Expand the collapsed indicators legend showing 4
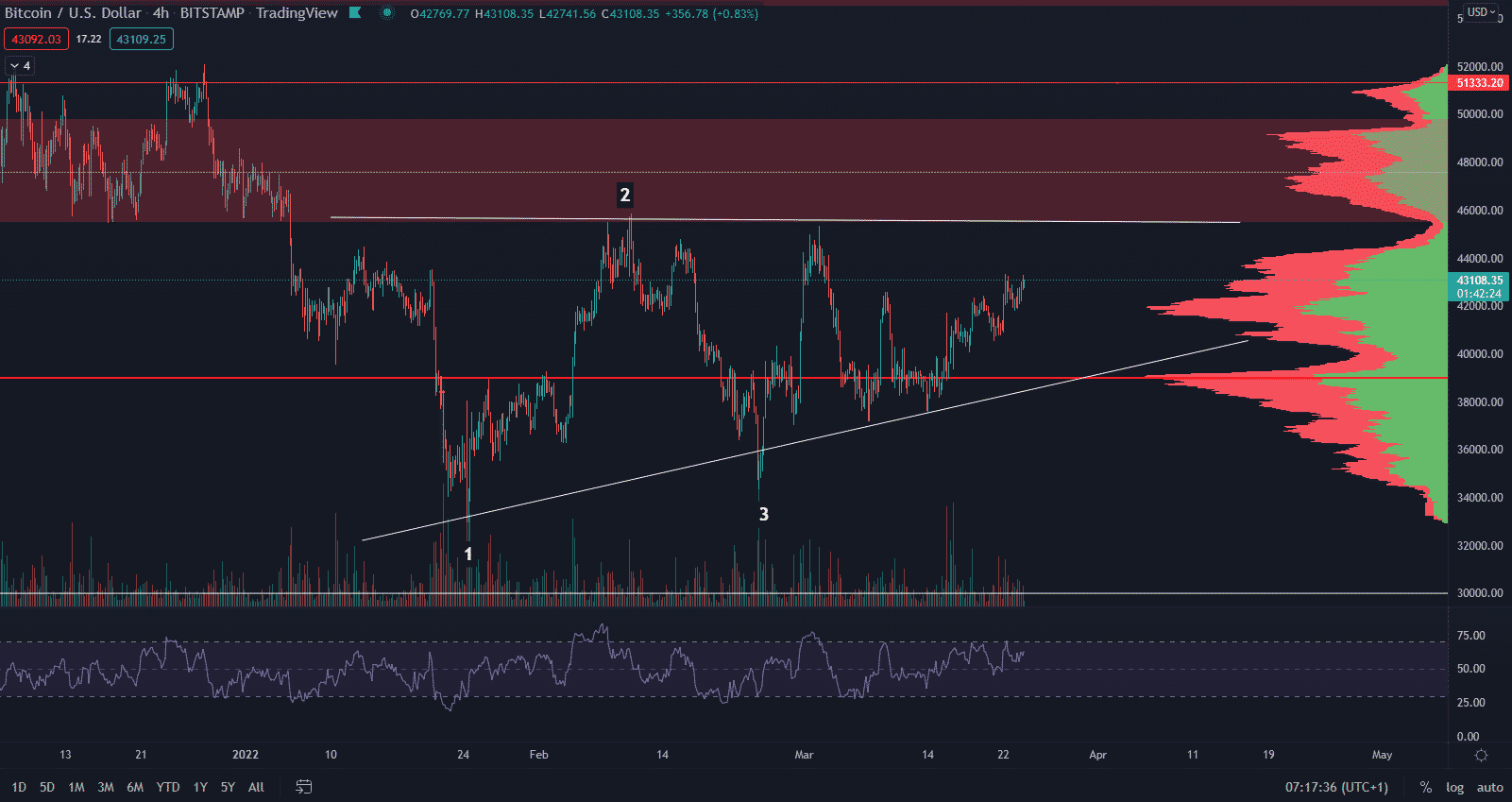 click(x=20, y=65)
